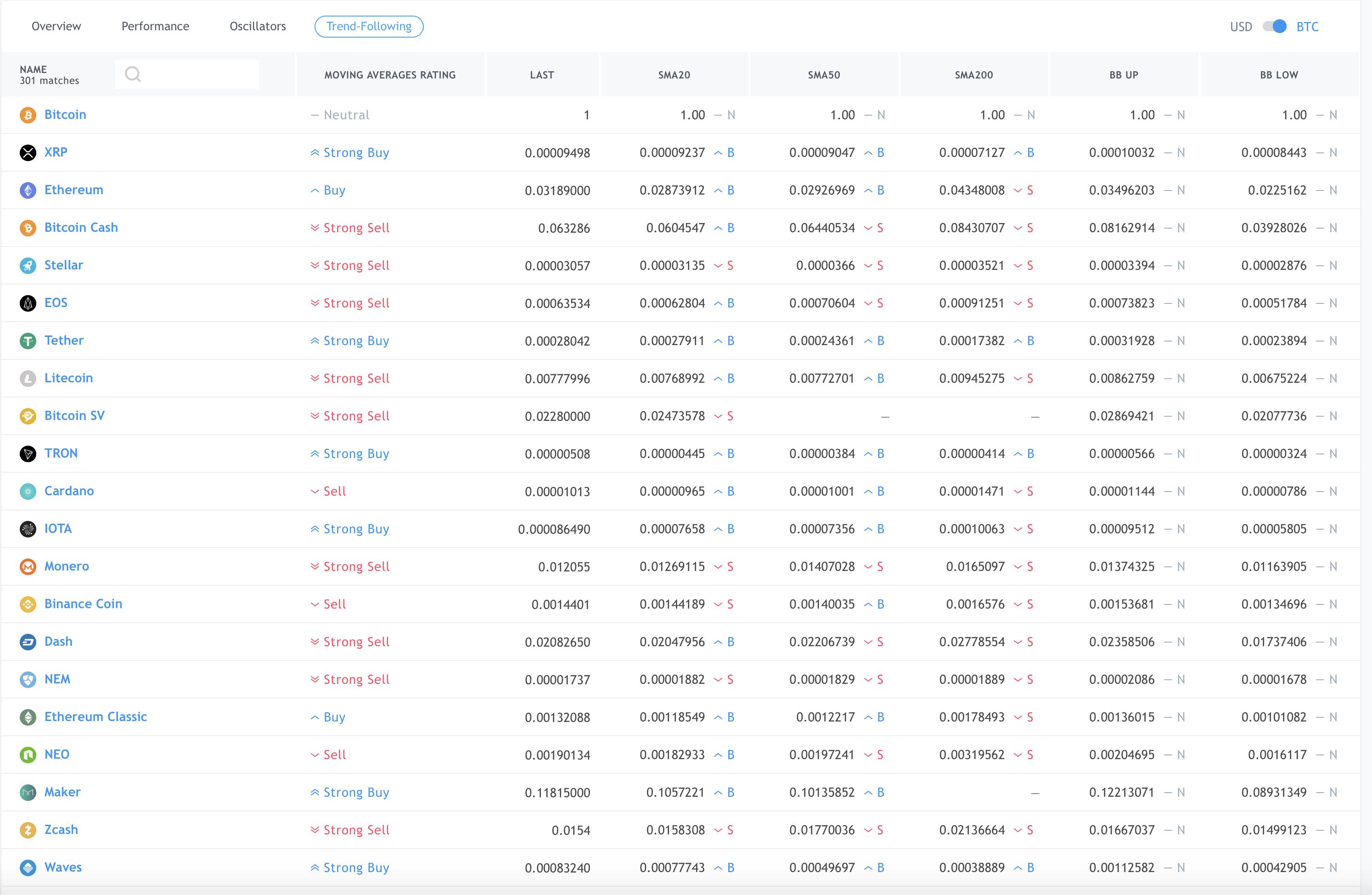Open the TRON link

(x=61, y=453)
